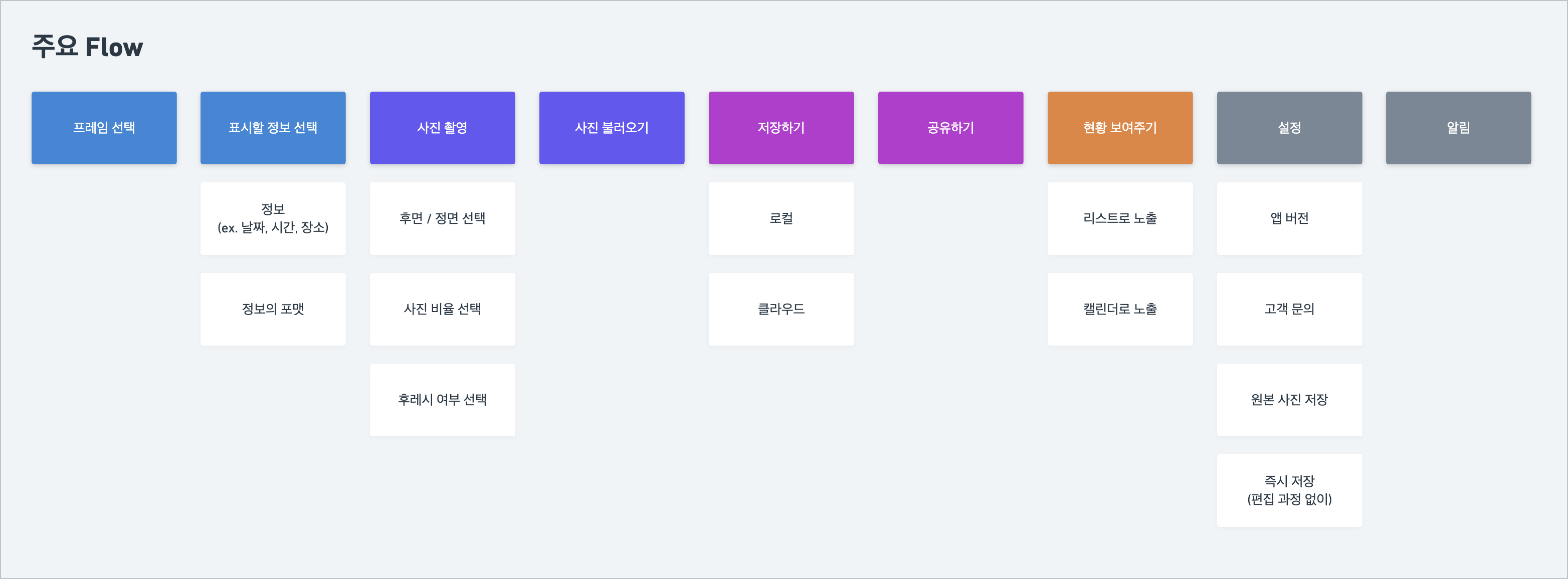Click the 후레시 여부 선택 card
The image size is (1568, 579).
point(443,400)
